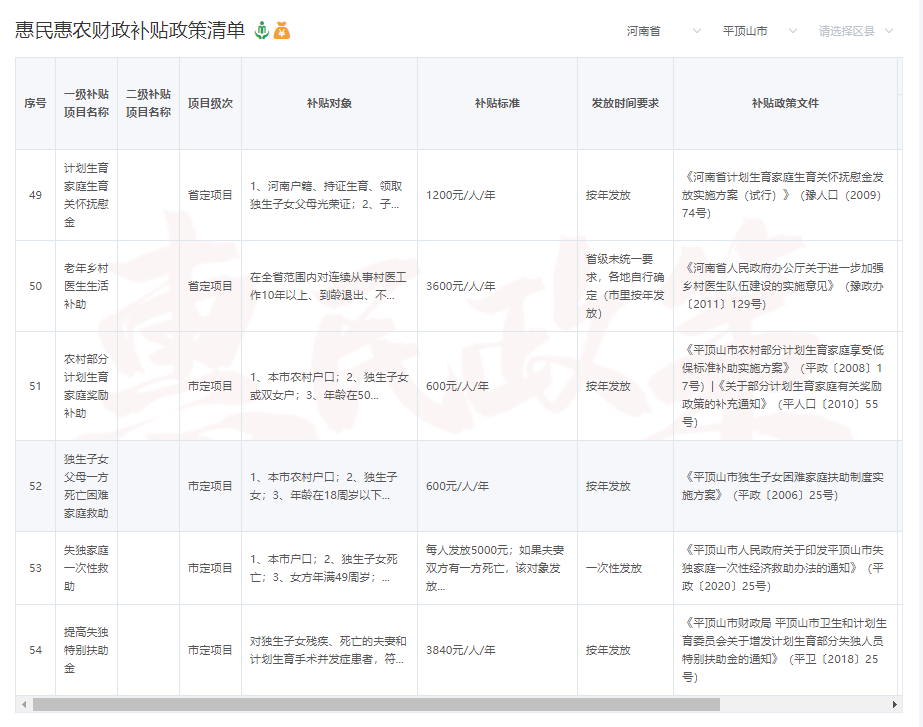Click the 平政〔2006〕25号 policy document
This screenshot has width=923, height=727.
(783, 486)
